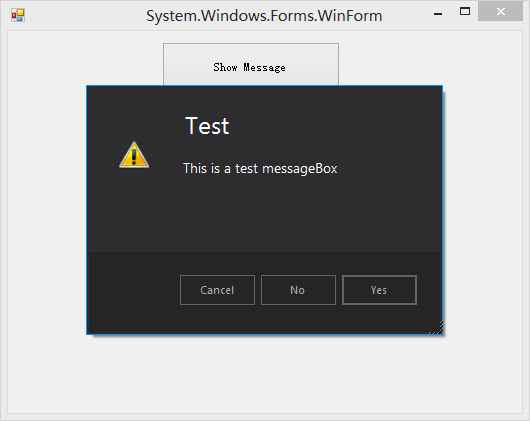Click the "This is a test messageBox" text
Image resolution: width=530 pixels, height=421 pixels.
(260, 168)
